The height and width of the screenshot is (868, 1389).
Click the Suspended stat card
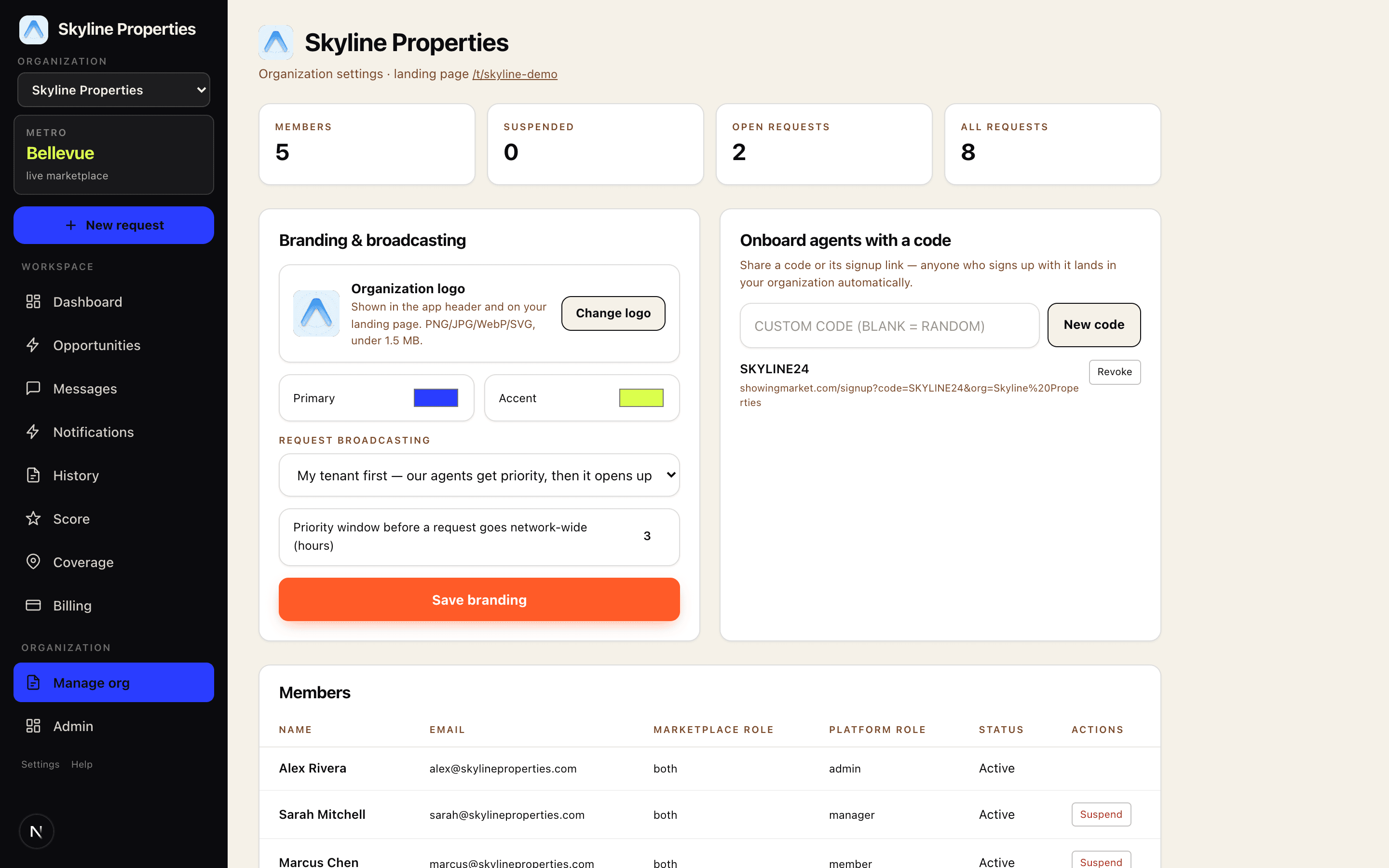pyautogui.click(x=595, y=144)
